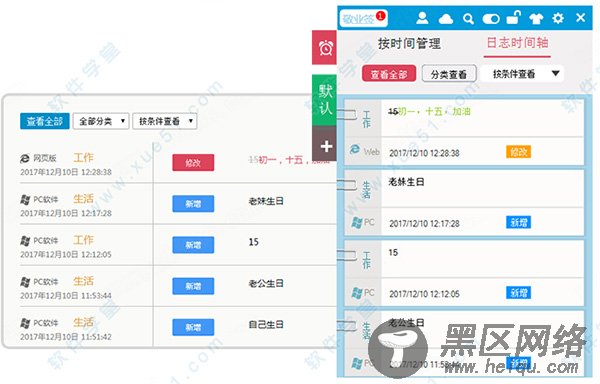This screenshot has width=600, height=384.
Task: Click PC软件 icon in 11:53:44 row
Action: [25, 282]
